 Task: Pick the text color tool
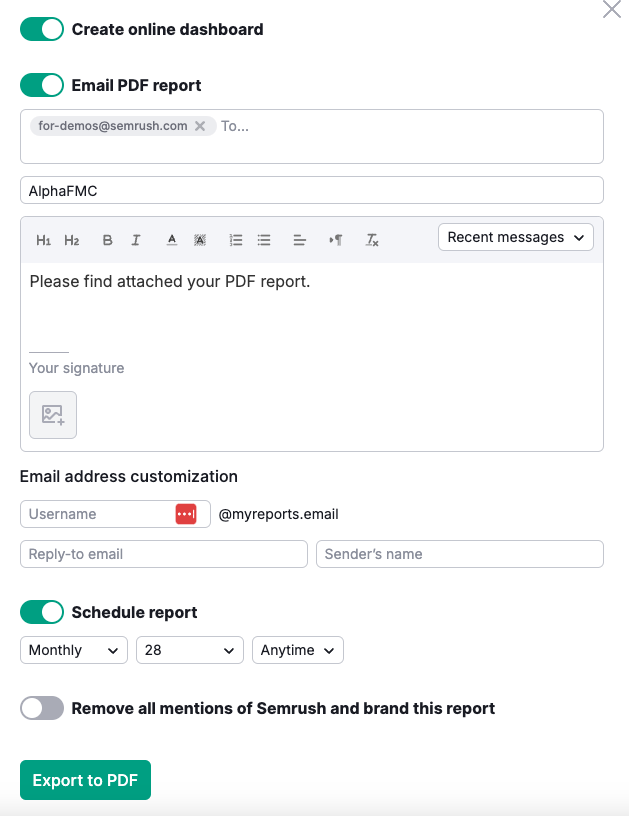coord(172,240)
